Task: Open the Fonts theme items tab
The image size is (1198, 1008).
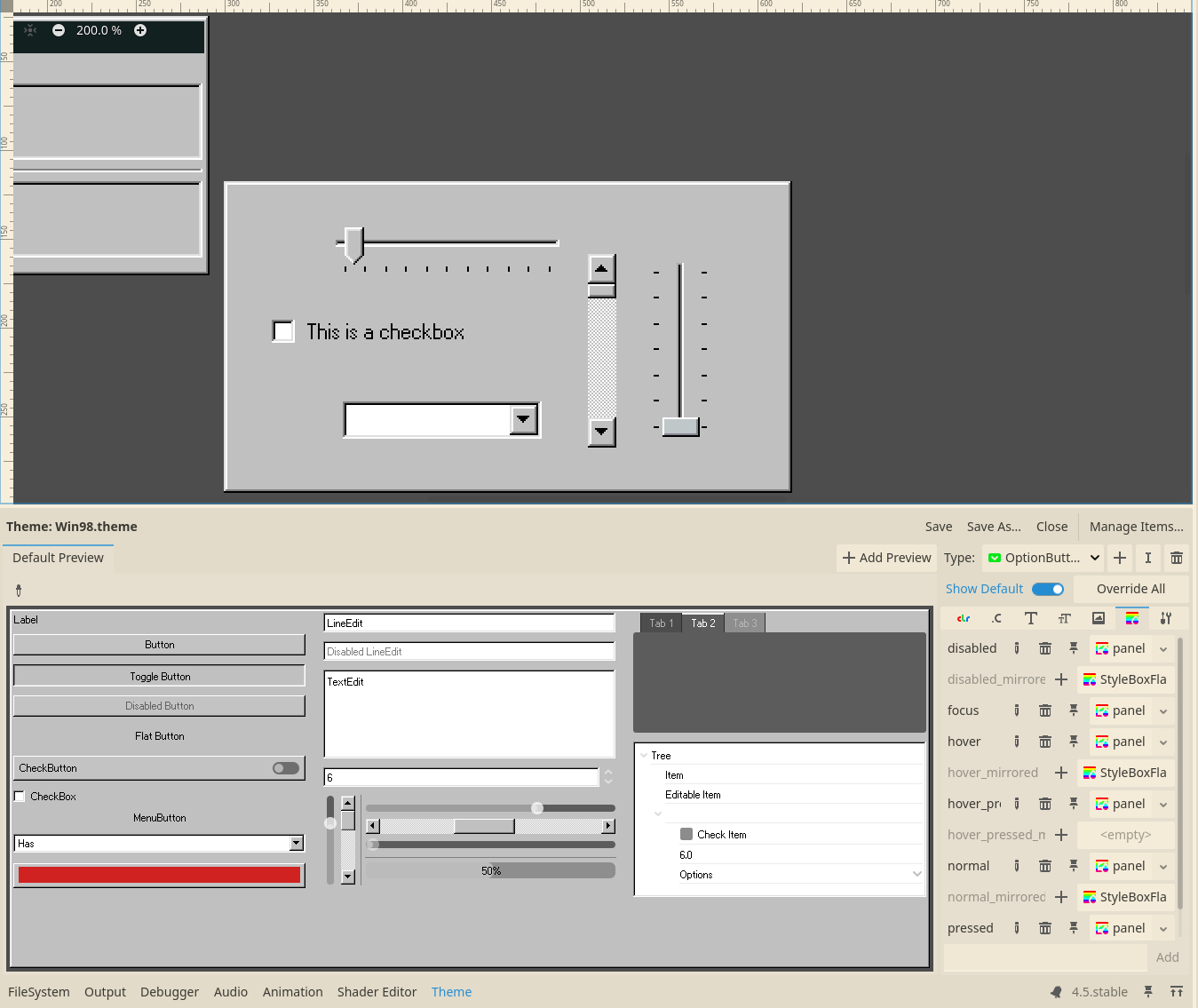Action: click(1030, 618)
